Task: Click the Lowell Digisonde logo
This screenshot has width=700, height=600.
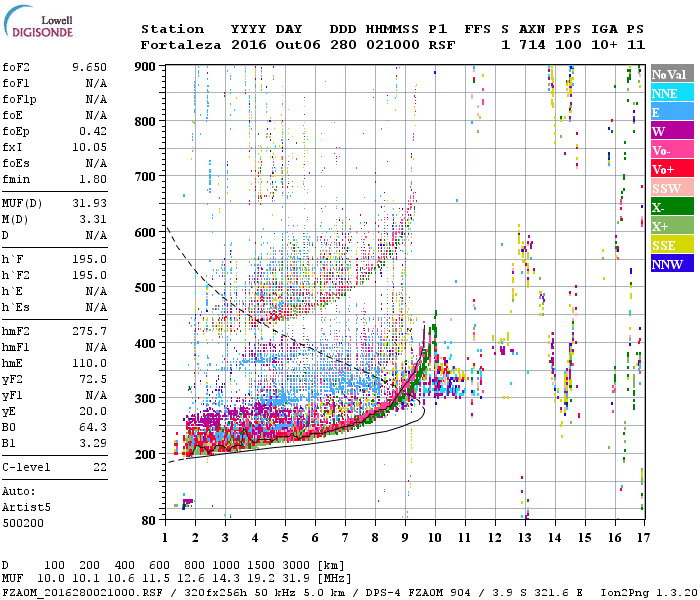Action: (x=39, y=21)
